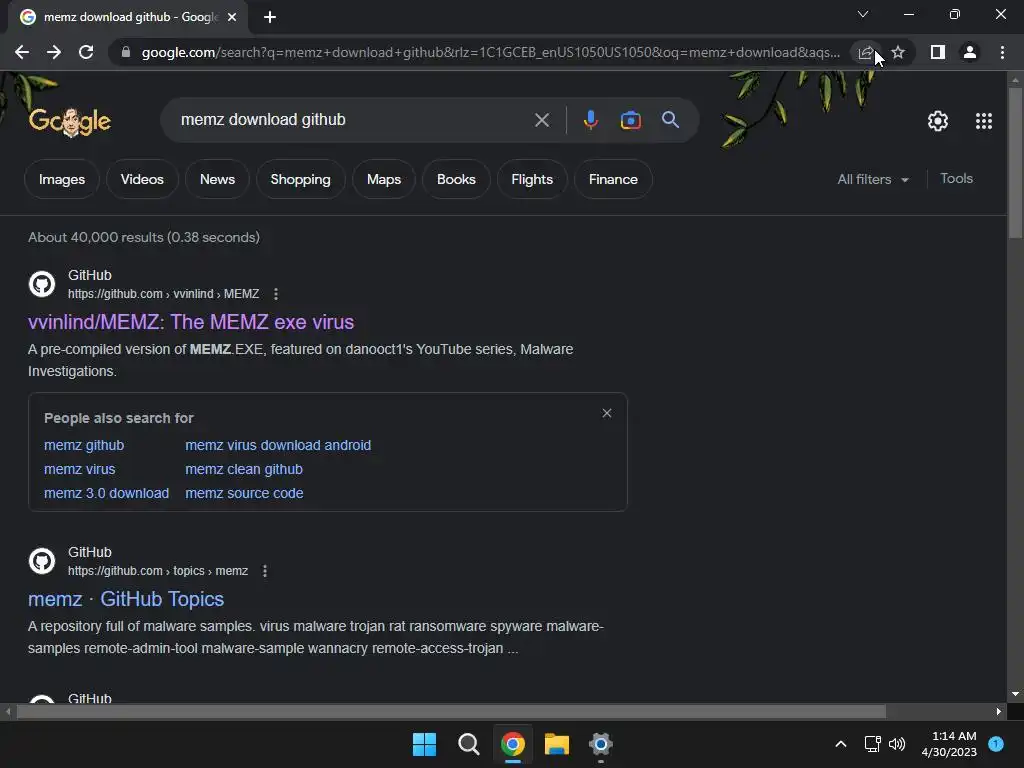The height and width of the screenshot is (768, 1024).
Task: Search for memz clean github suggestion
Action: click(x=244, y=470)
